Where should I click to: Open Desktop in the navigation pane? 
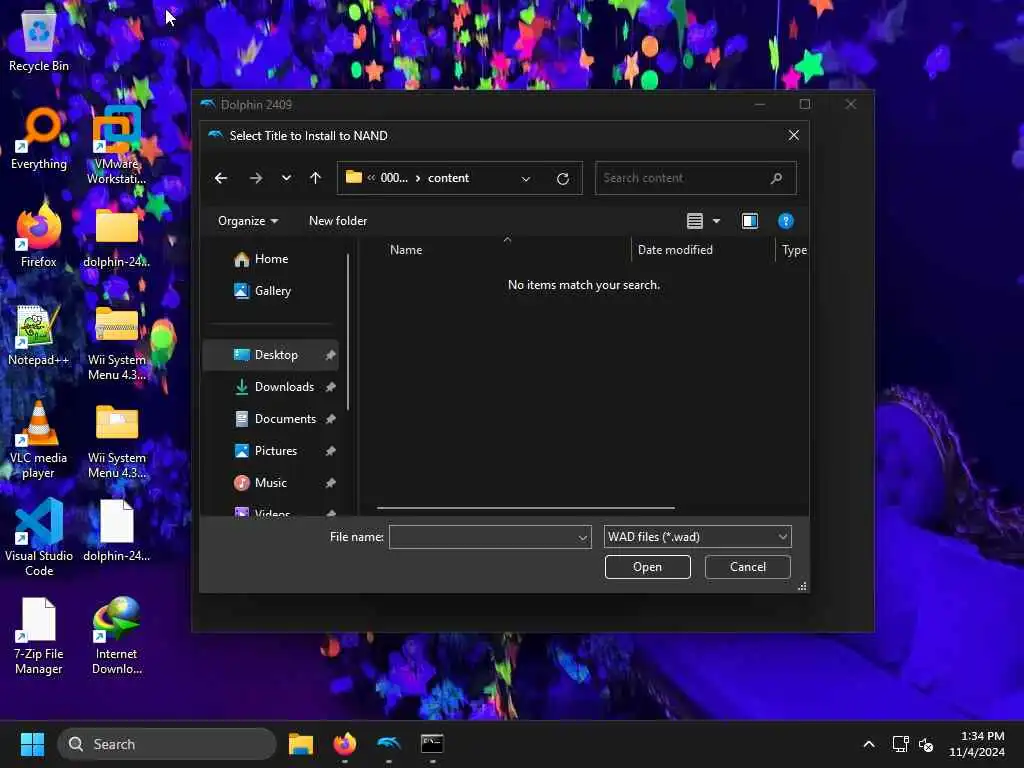pyautogui.click(x=271, y=355)
